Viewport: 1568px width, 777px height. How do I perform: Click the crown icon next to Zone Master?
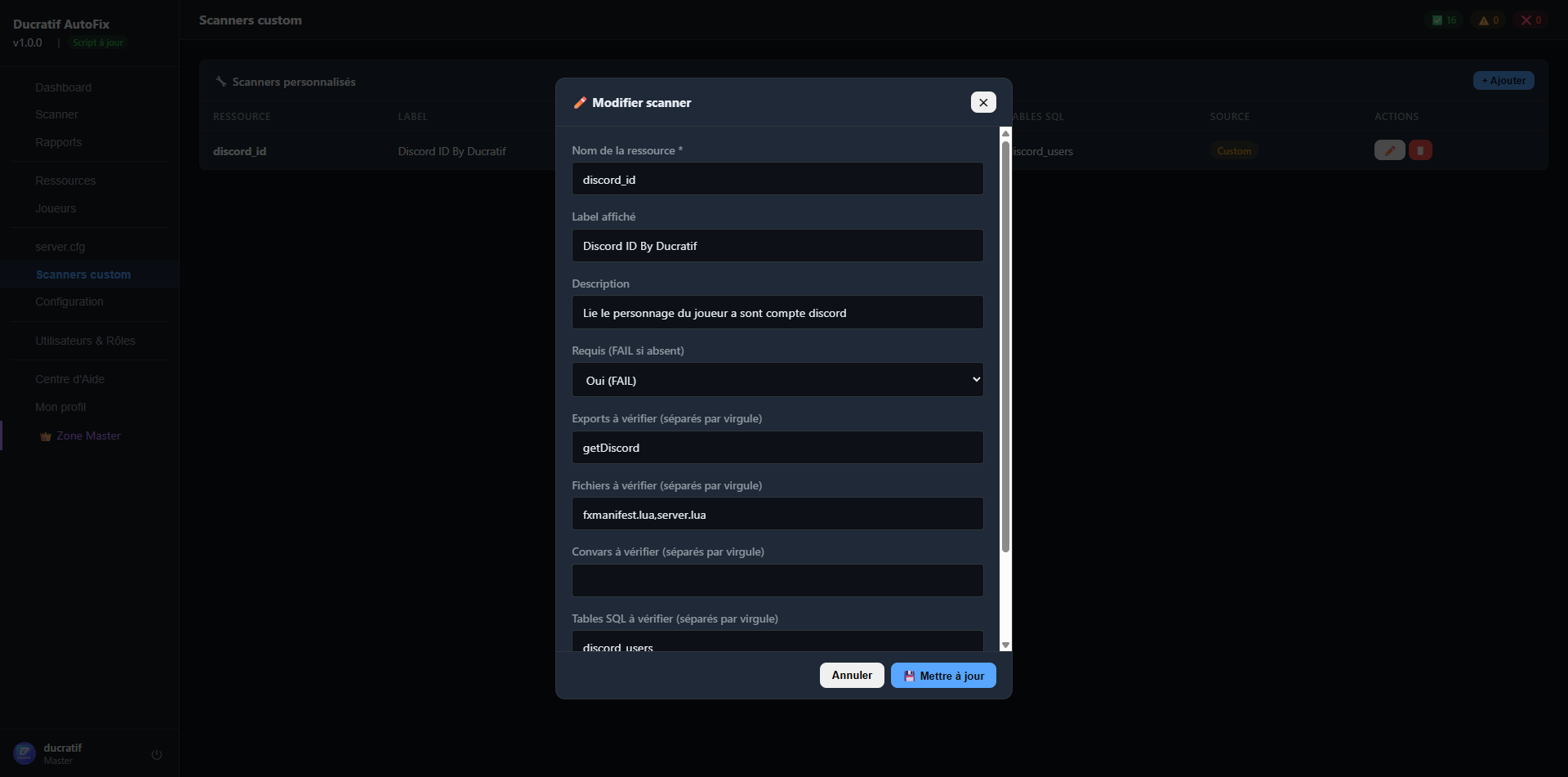(x=45, y=435)
